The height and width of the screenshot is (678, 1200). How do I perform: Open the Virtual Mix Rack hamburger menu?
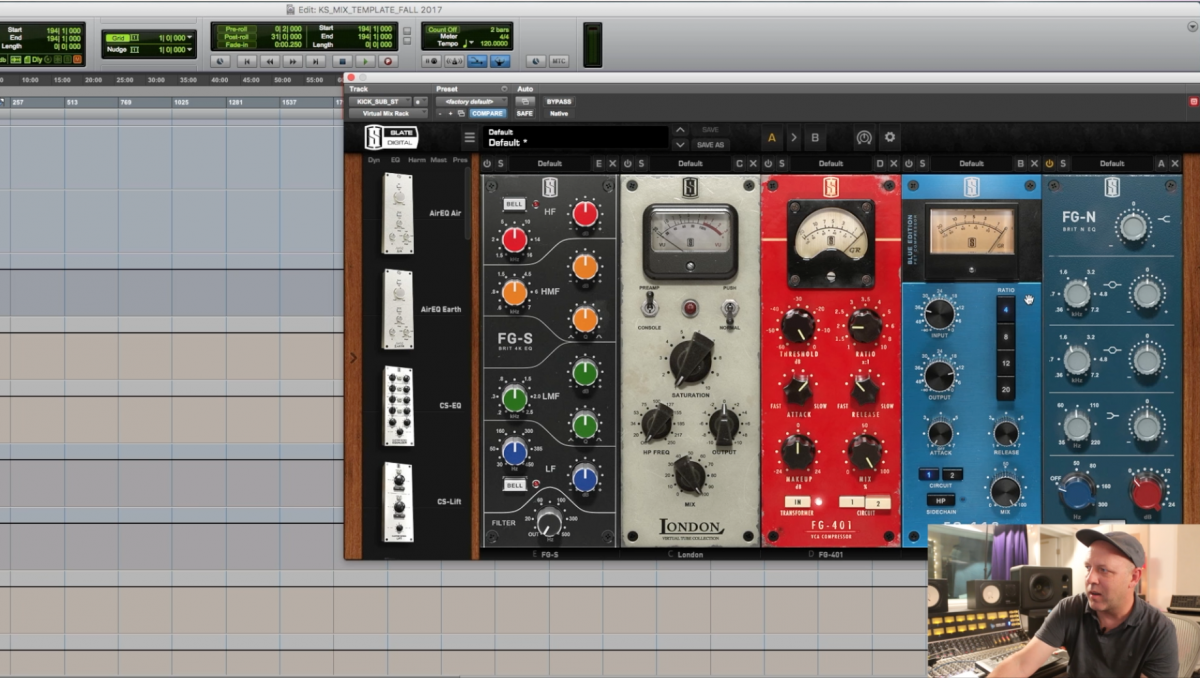[469, 137]
